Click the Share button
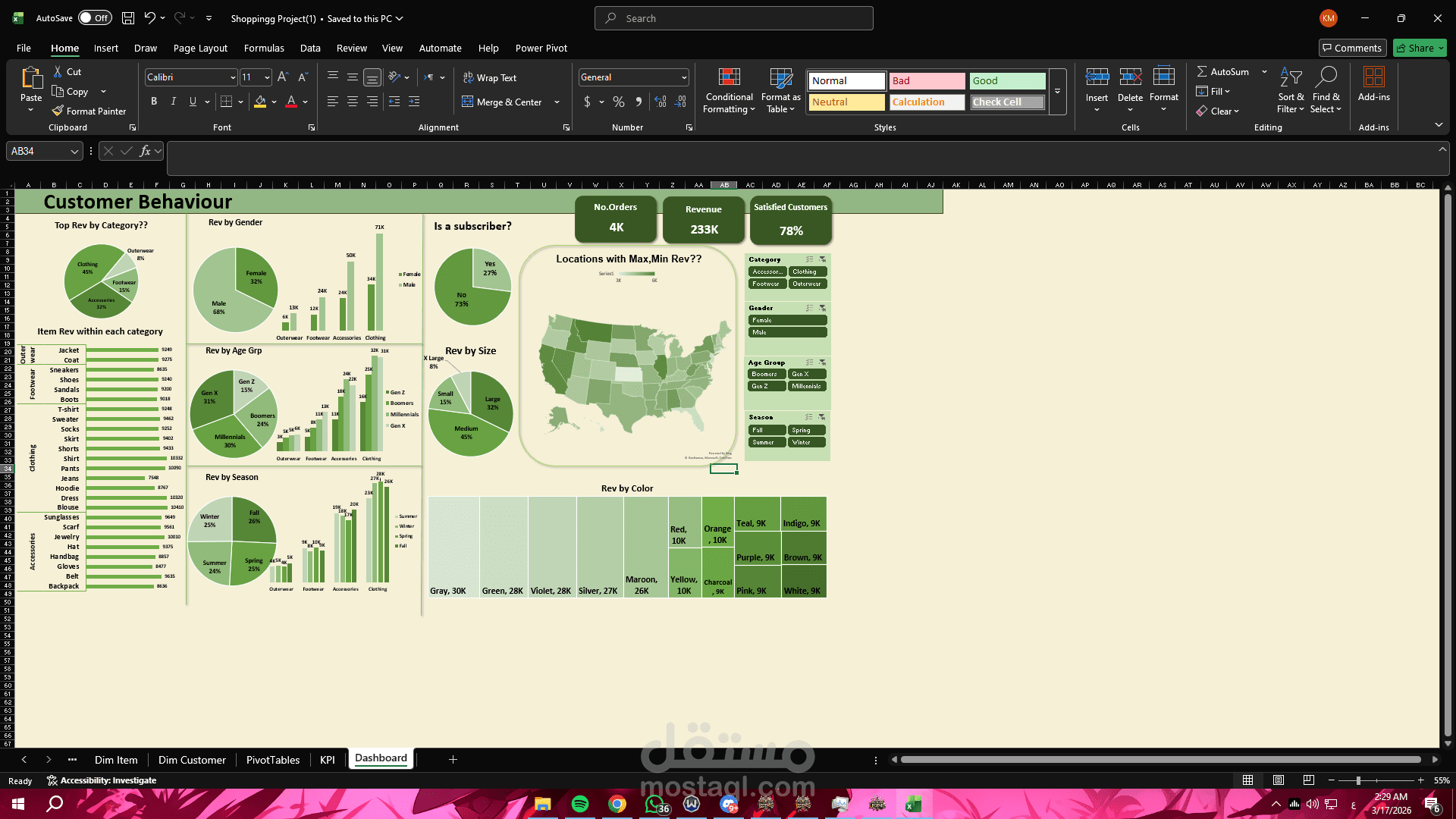Screen dimensions: 1456x819 point(1420,48)
